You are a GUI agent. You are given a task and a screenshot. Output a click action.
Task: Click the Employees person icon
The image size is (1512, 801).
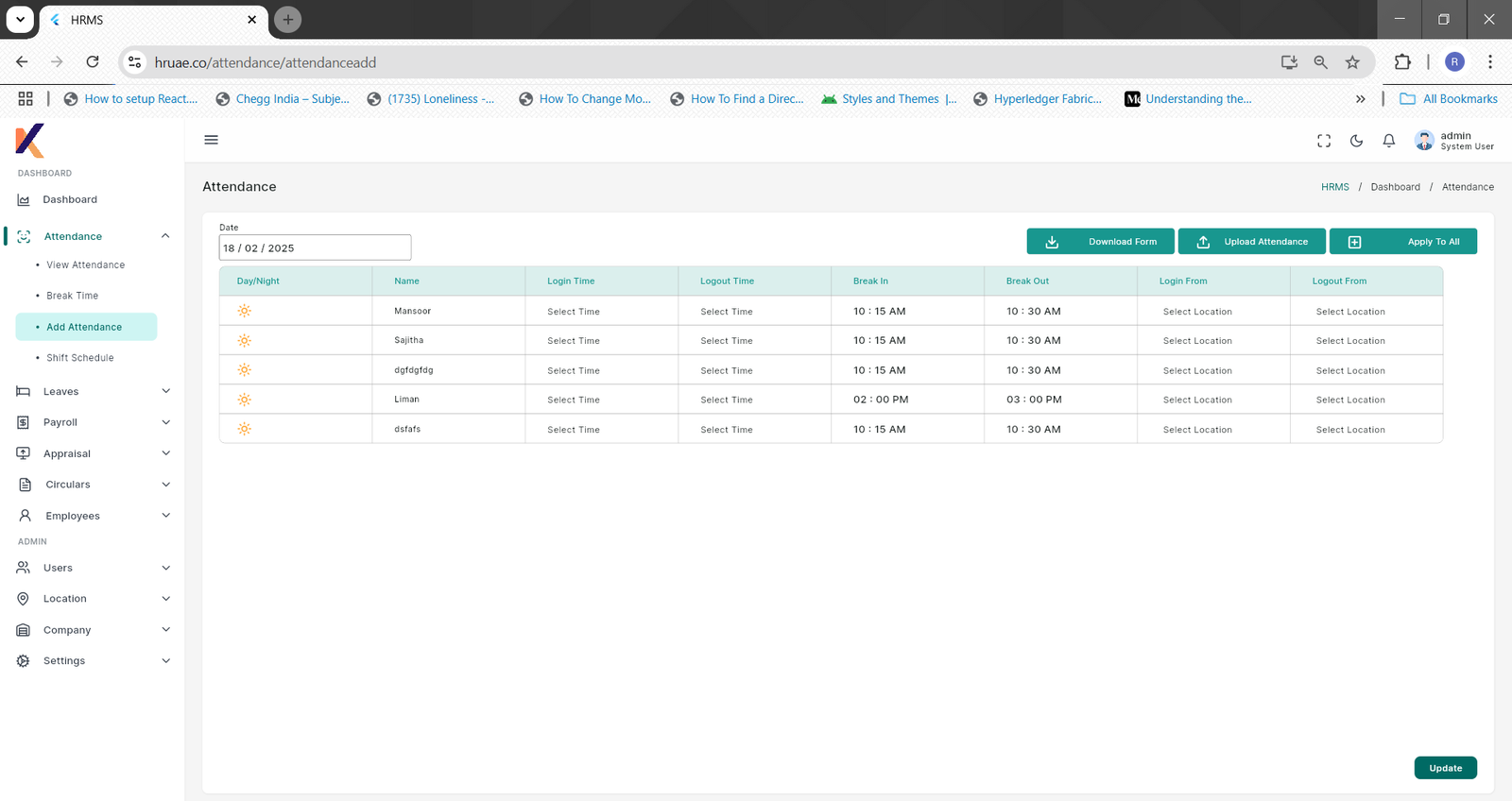(26, 516)
